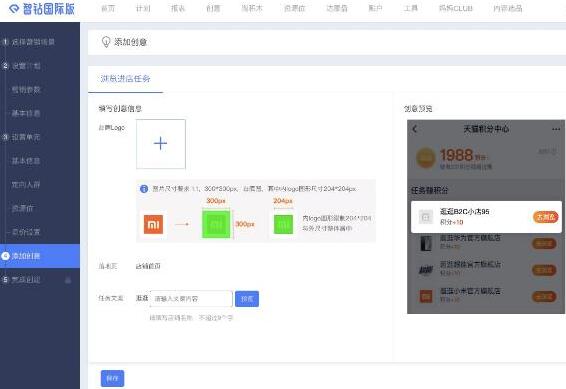Open the 创意 top navigation item
This screenshot has width=566, height=389.
(x=213, y=8)
